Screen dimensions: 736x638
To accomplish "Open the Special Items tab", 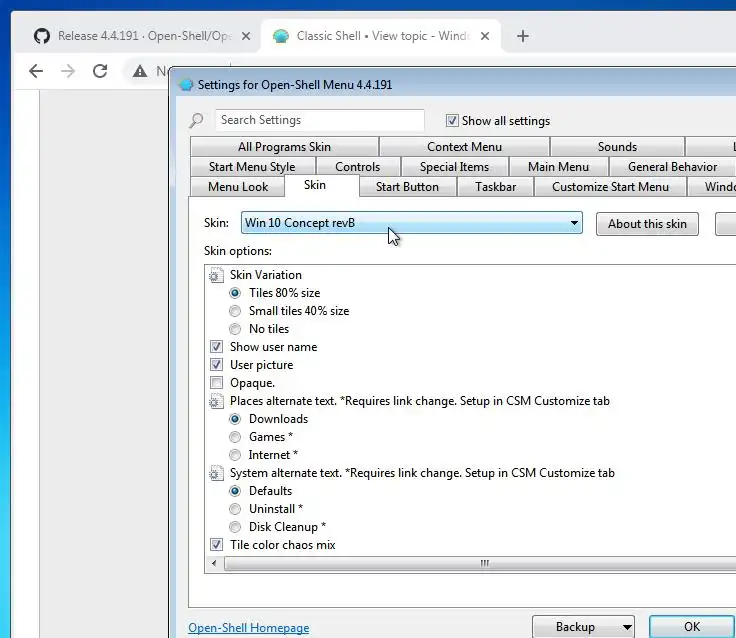I will (454, 167).
